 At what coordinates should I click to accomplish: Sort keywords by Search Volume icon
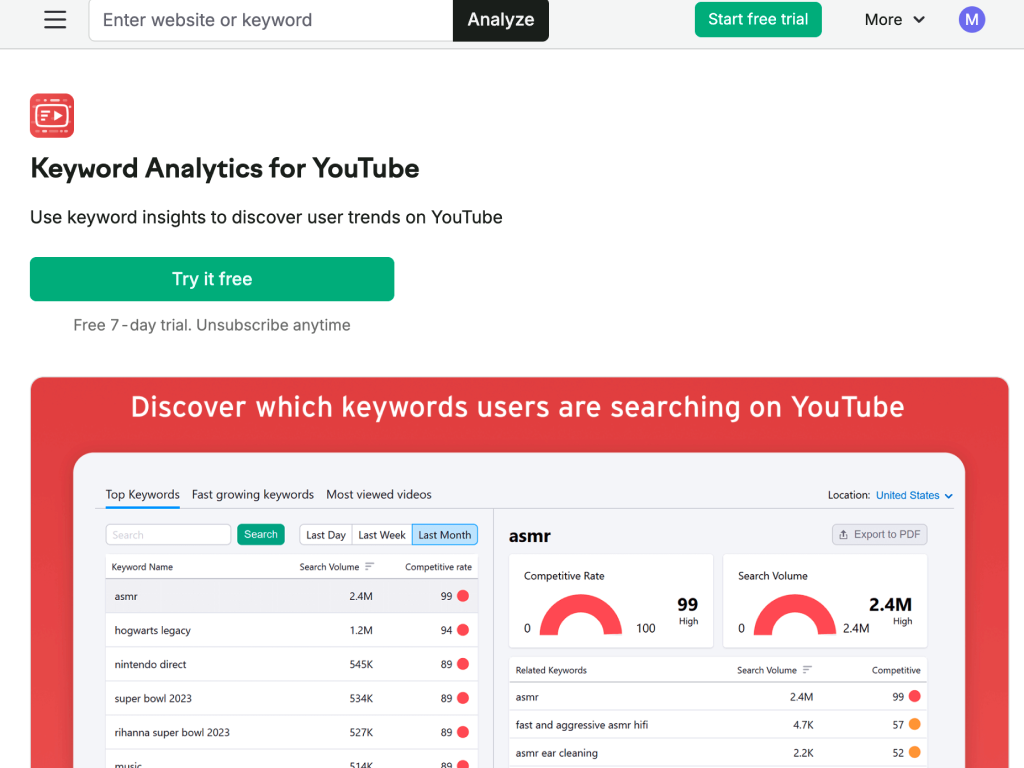370,566
